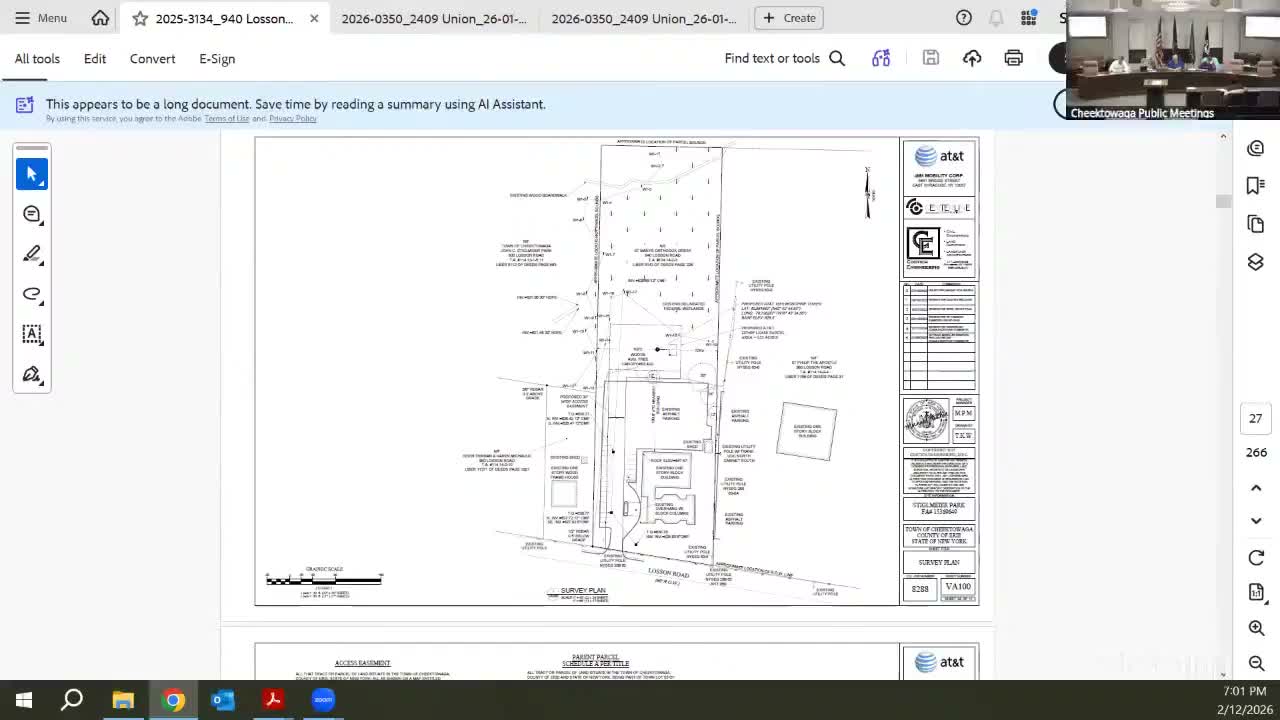Open the AI Assistant side panel icon
The width and height of the screenshot is (1280, 720).
click(1256, 149)
